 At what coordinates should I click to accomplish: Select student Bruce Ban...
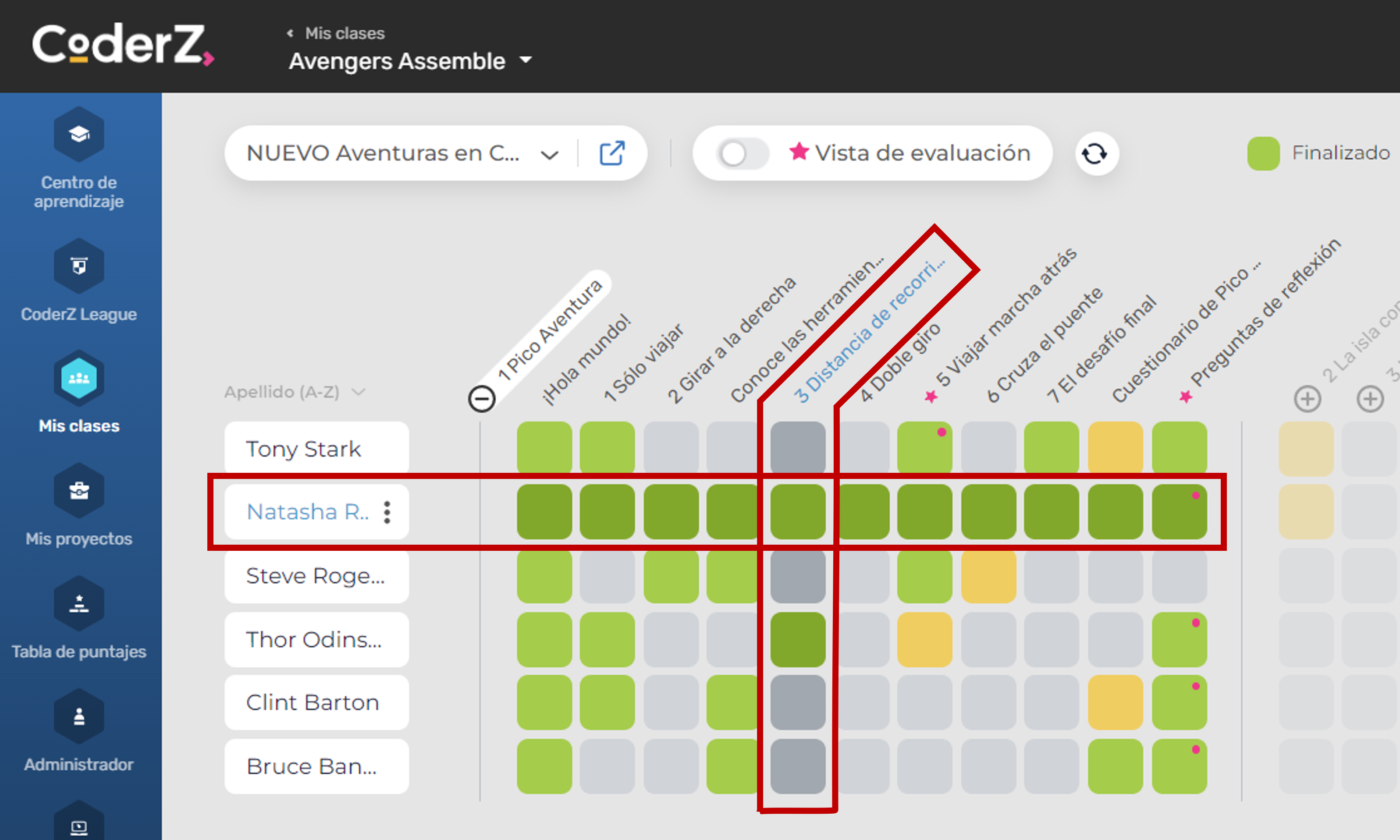coord(316,766)
